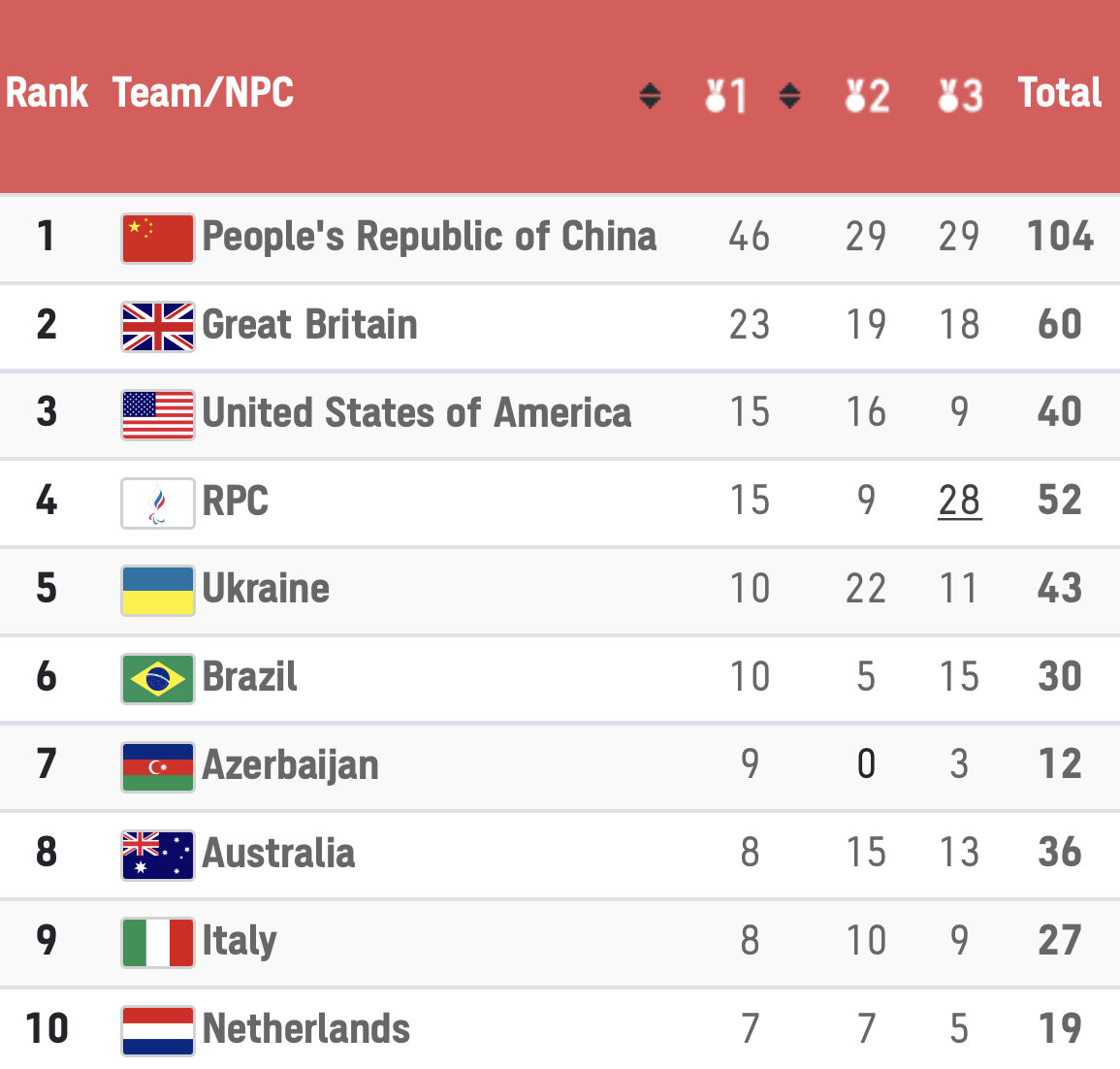Click the Ukraine flag icon

pyautogui.click(x=158, y=591)
